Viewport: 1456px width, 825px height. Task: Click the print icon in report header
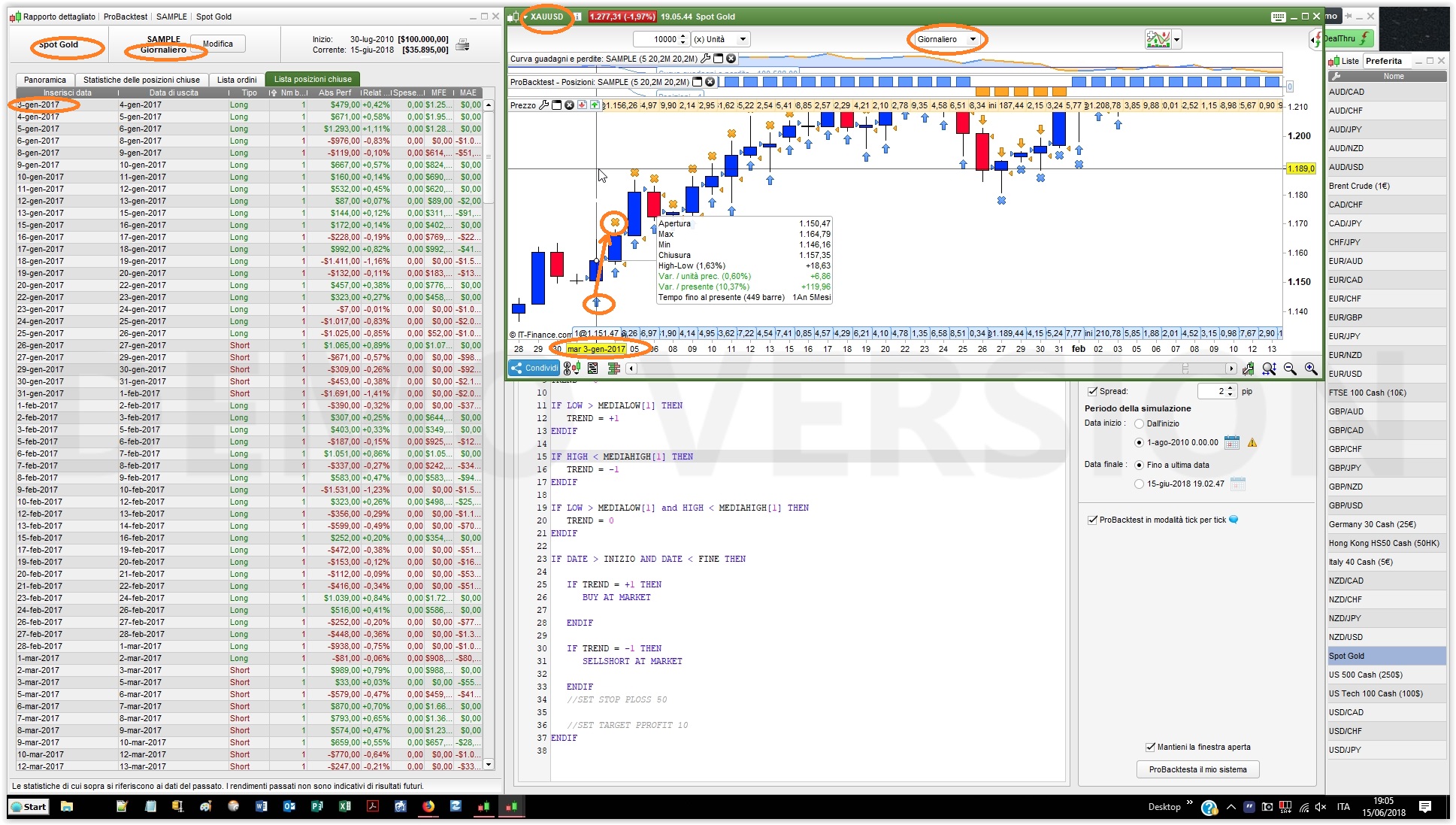coord(463,44)
